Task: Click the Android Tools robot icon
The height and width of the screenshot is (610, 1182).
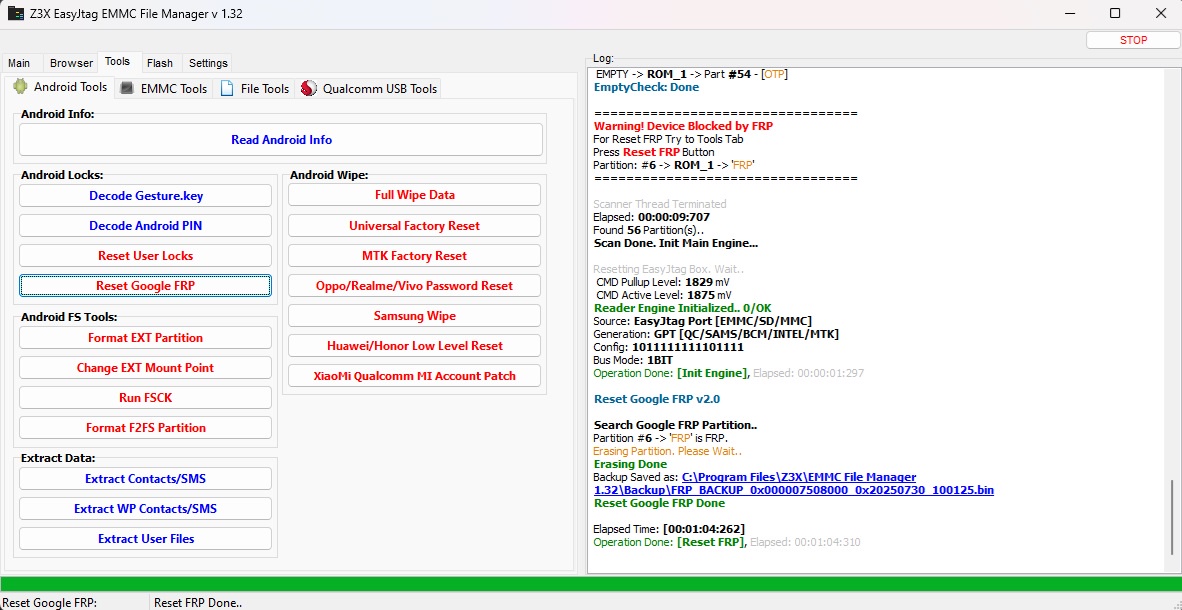Action: click(x=20, y=87)
